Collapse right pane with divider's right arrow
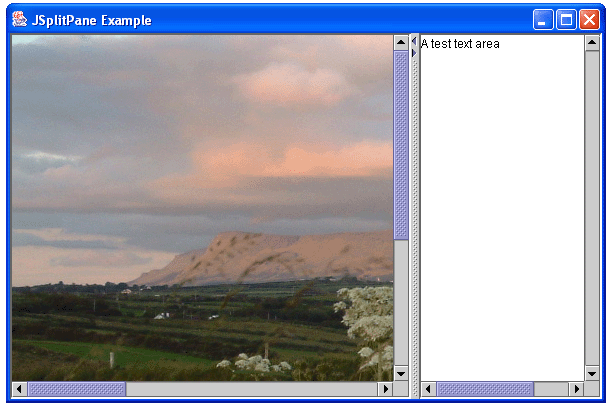Viewport: 613px width, 406px height. coord(414,53)
